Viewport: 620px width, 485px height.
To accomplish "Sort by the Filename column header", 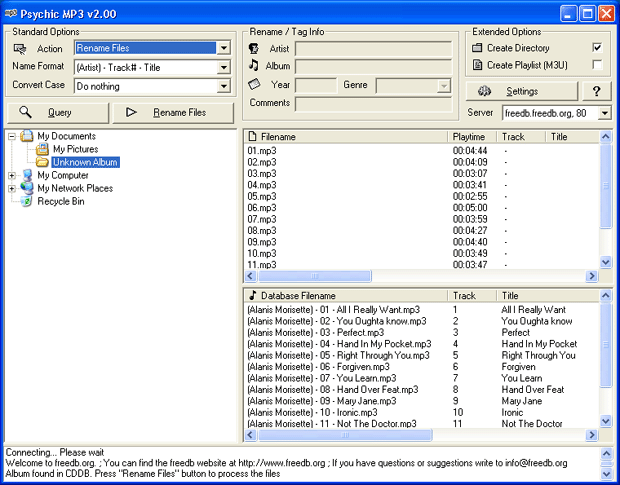I will click(346, 137).
